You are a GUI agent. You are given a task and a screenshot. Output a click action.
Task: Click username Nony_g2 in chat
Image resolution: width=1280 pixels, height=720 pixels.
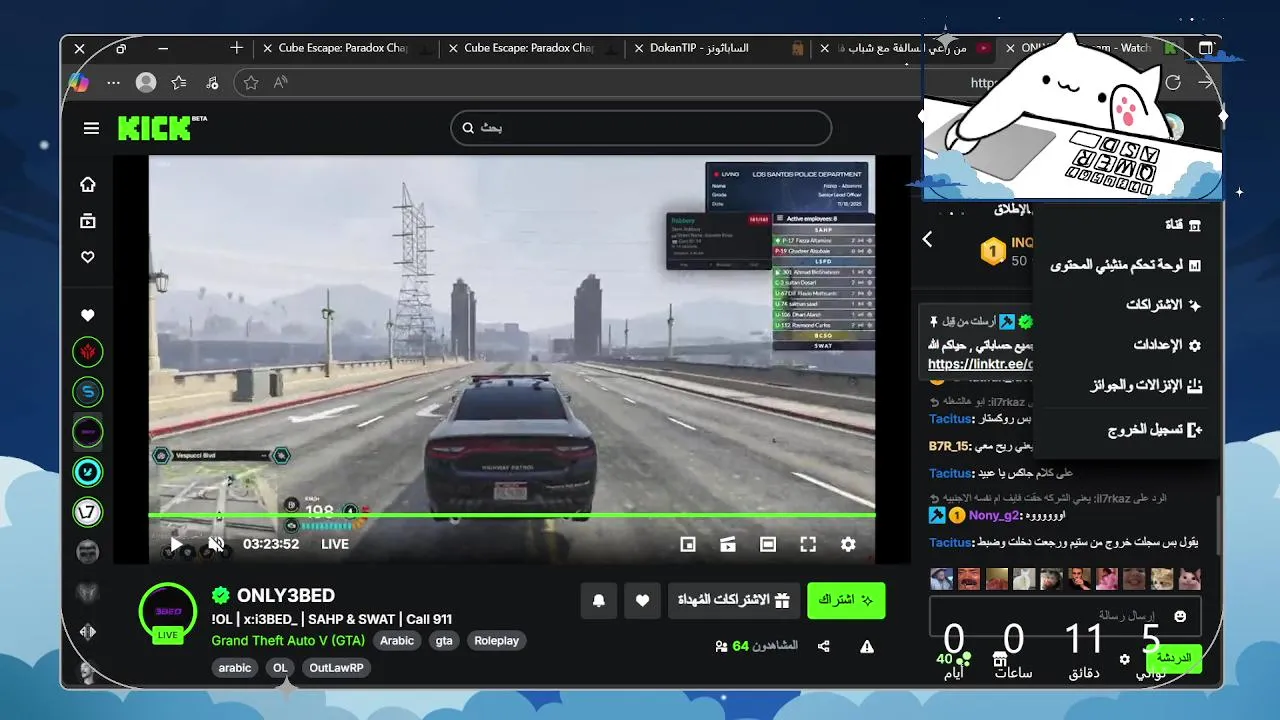[994, 515]
